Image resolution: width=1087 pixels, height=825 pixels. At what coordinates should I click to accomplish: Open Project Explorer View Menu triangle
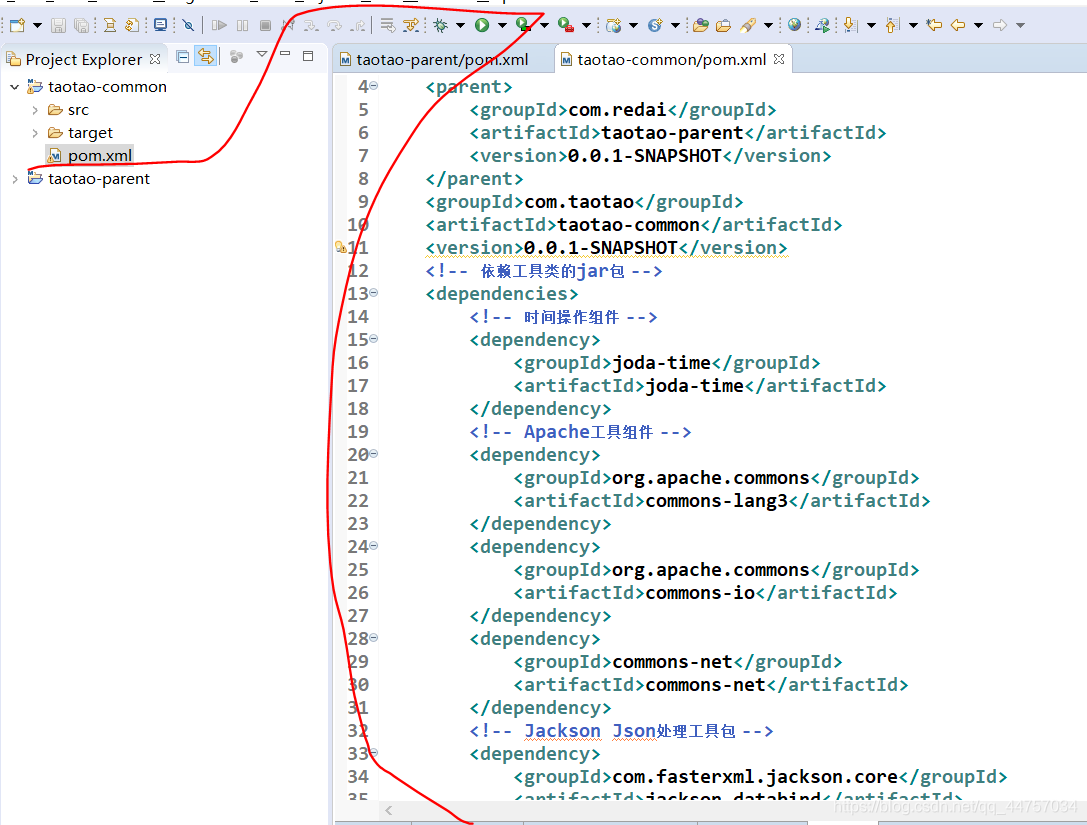[x=261, y=54]
